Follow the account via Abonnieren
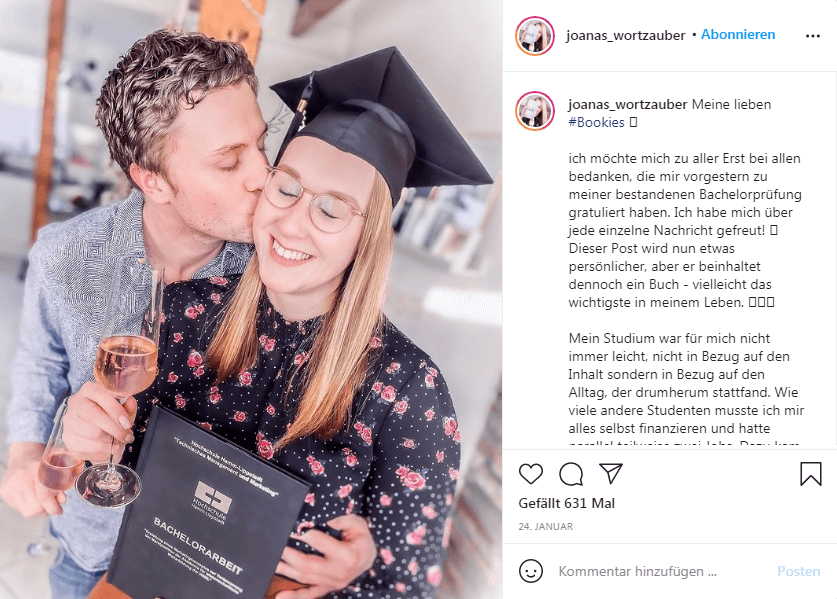 coord(738,35)
